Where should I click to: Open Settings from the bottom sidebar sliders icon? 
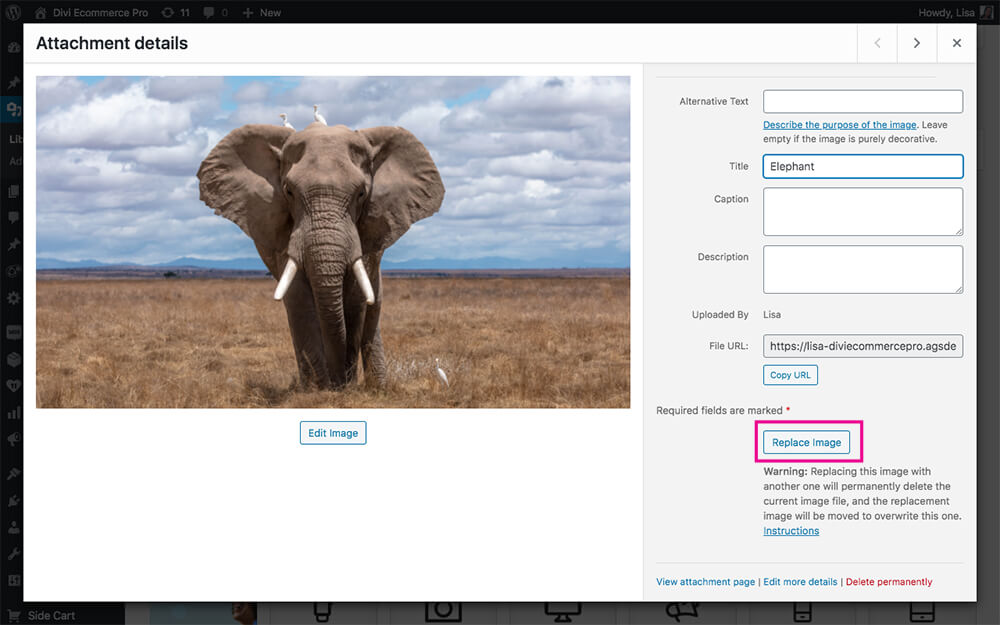[13, 581]
